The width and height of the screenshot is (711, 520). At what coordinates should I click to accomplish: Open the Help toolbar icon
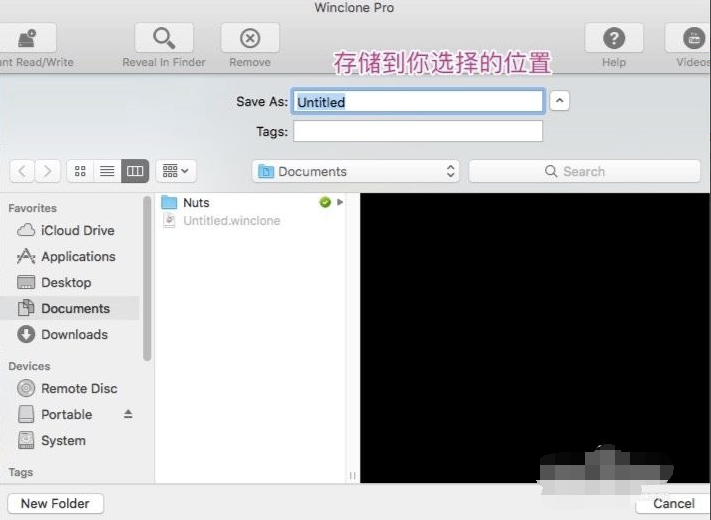614,38
